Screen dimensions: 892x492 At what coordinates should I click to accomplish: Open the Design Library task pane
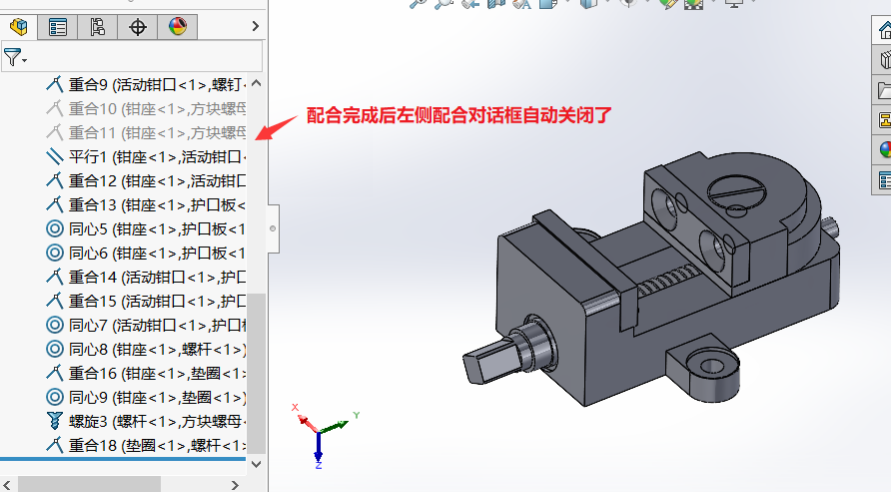click(x=884, y=60)
